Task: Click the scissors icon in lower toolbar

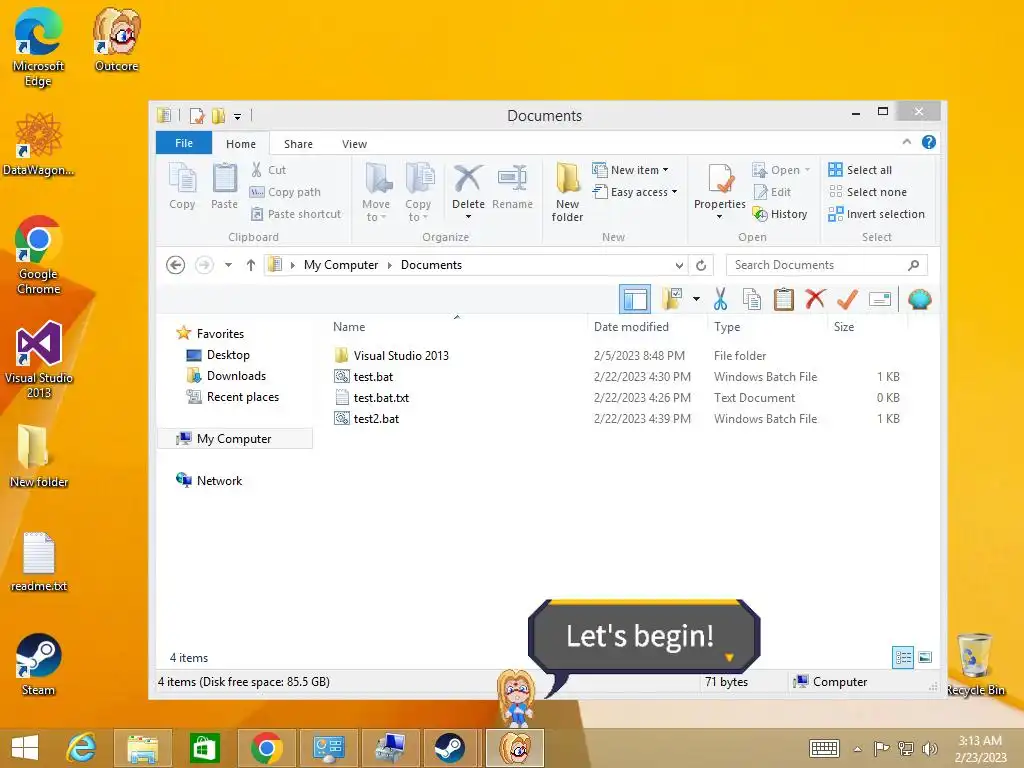Action: tap(720, 299)
